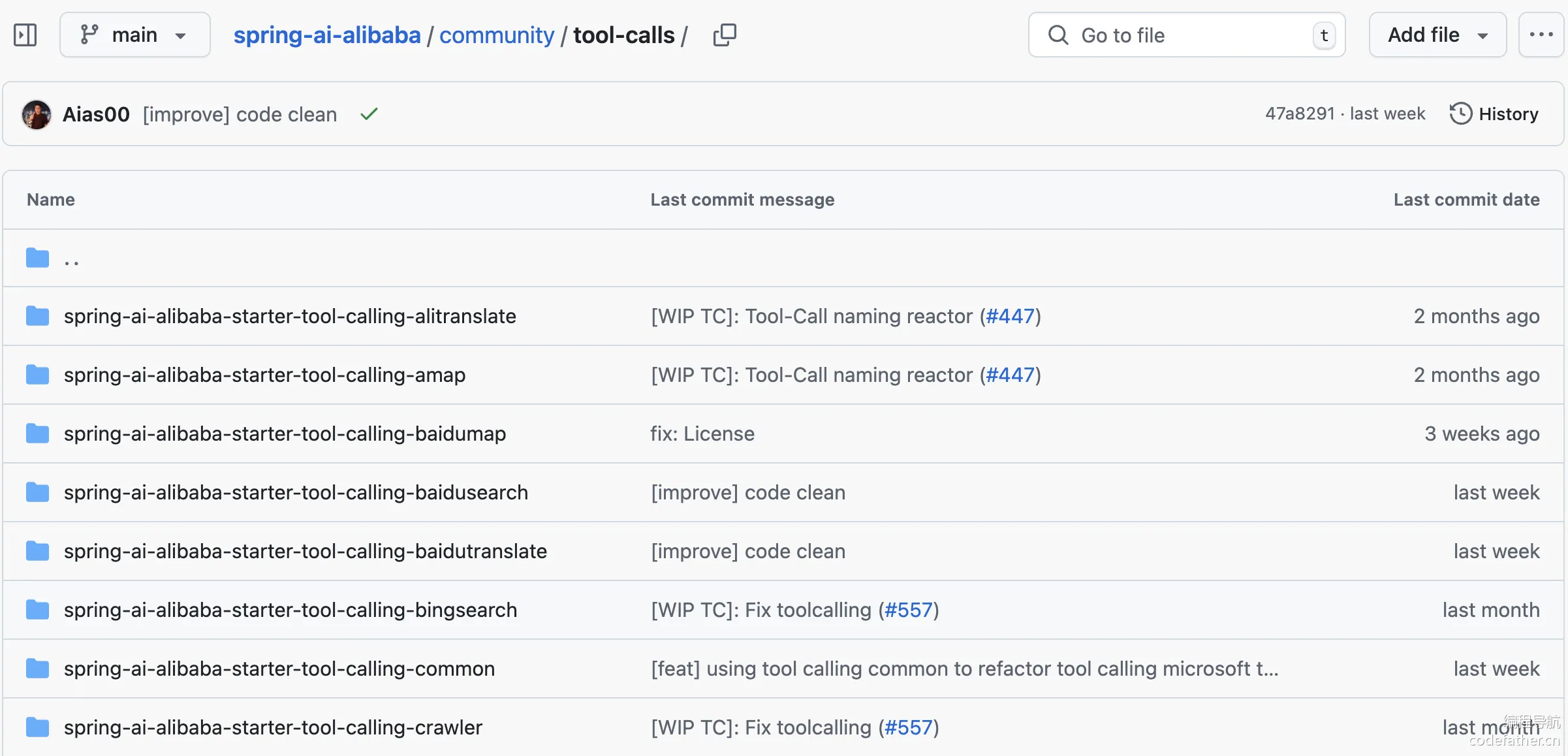Open pull request #447 link in alitranslate row

[x=1010, y=316]
